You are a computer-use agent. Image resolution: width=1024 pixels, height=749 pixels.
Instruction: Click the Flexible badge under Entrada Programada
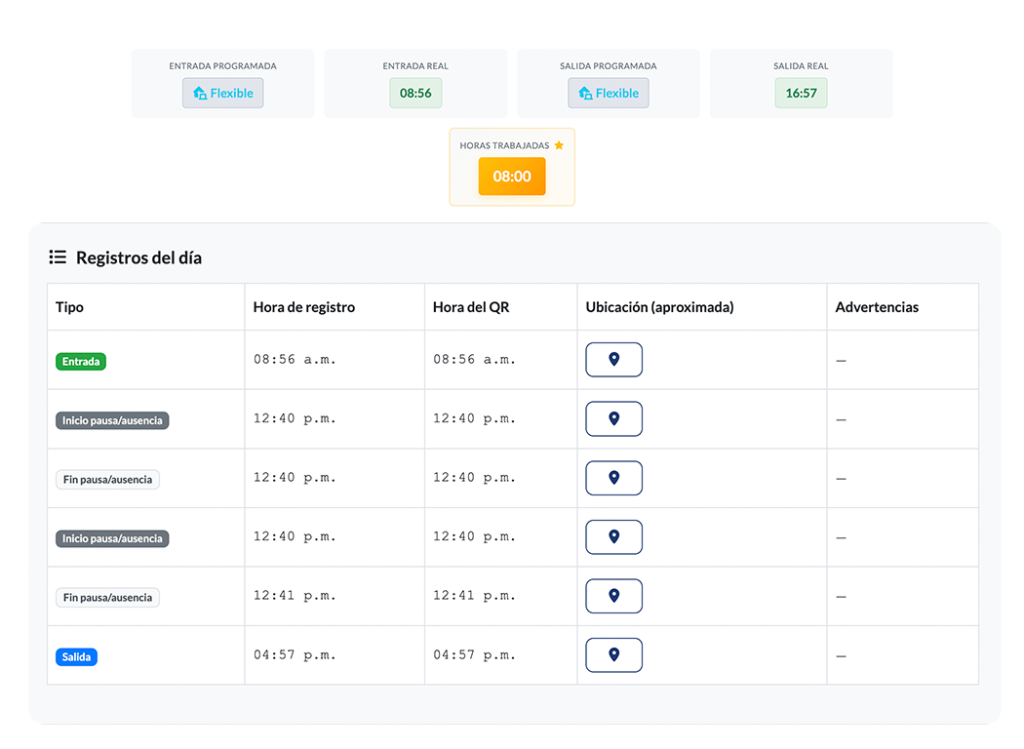pos(223,93)
